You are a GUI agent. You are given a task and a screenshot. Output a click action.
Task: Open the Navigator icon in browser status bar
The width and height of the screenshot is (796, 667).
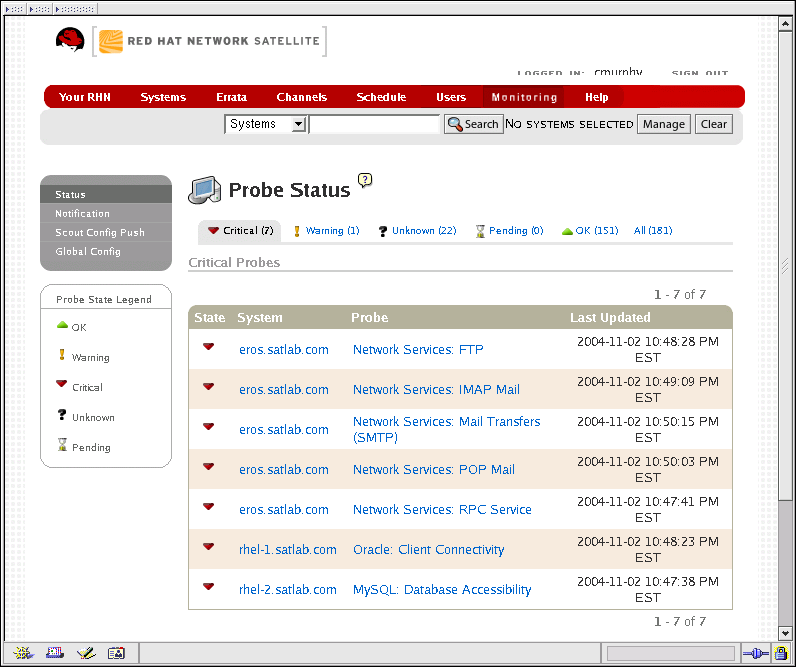click(x=23, y=653)
